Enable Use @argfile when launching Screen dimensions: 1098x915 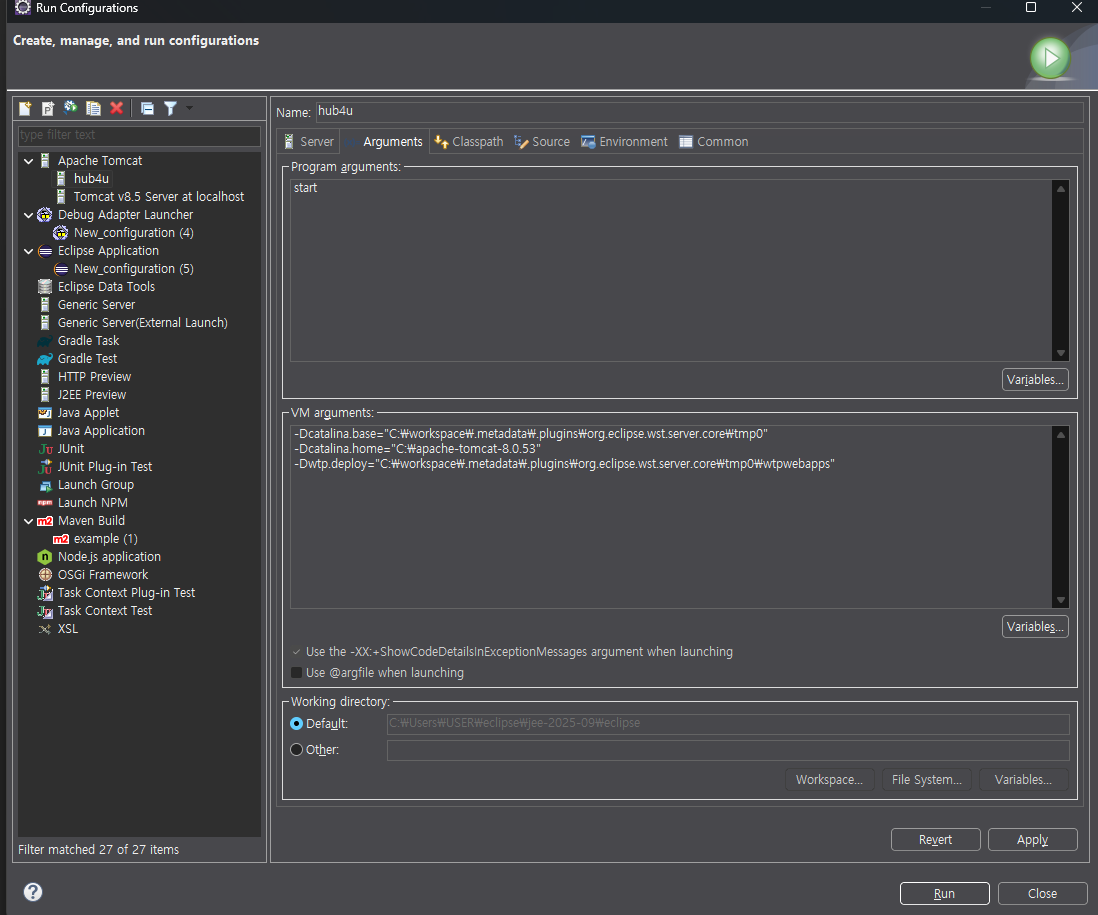[x=296, y=673]
